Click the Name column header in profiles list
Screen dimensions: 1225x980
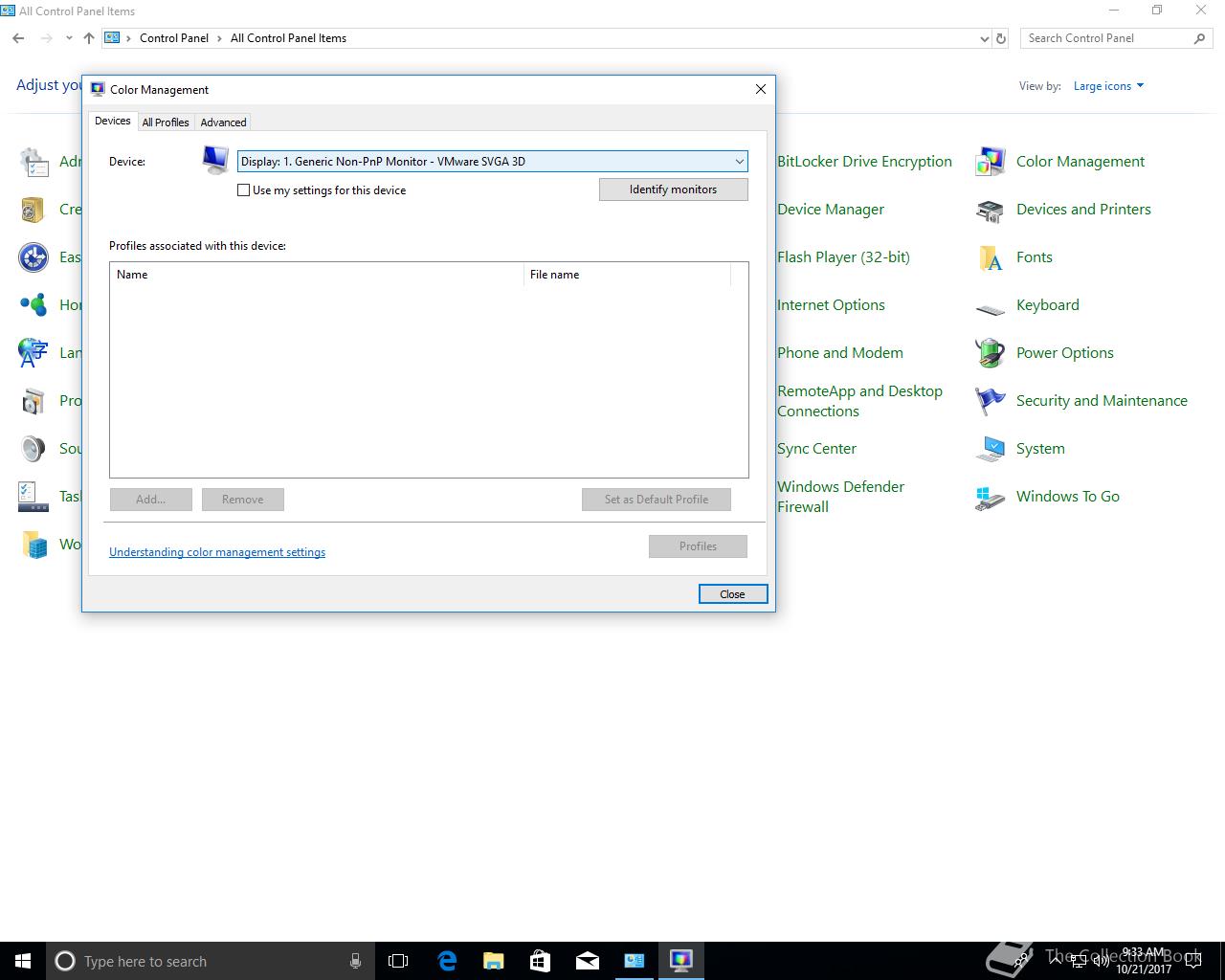coord(317,275)
